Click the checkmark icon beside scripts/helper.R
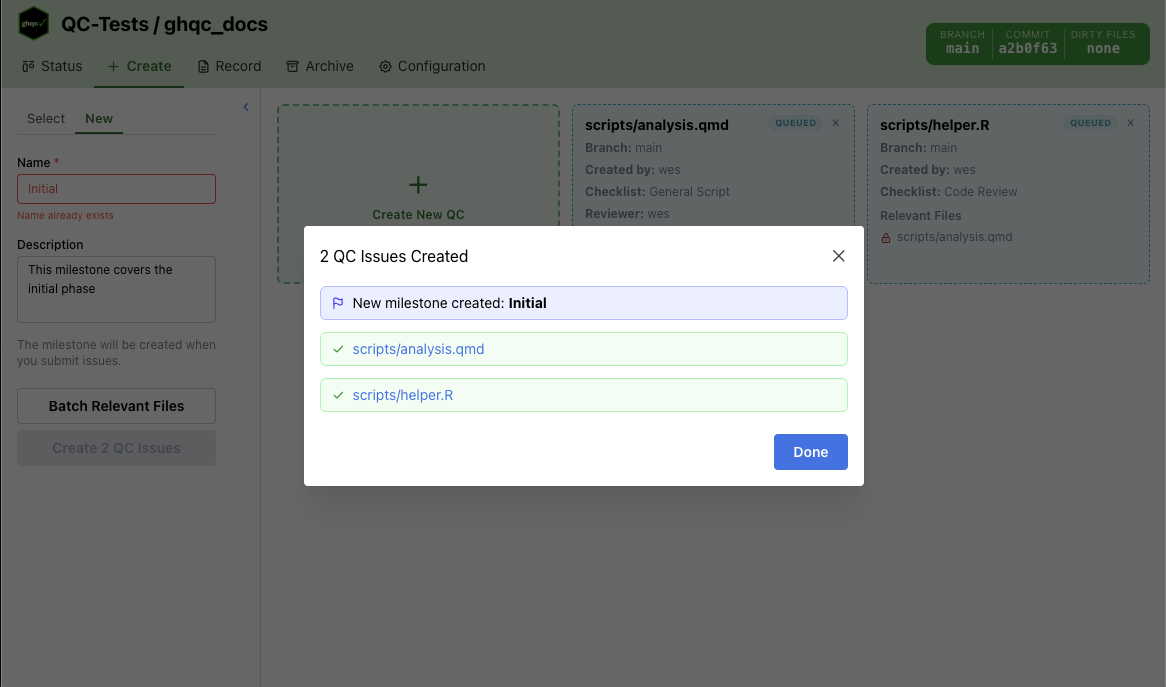The width and height of the screenshot is (1166, 687). coord(338,395)
